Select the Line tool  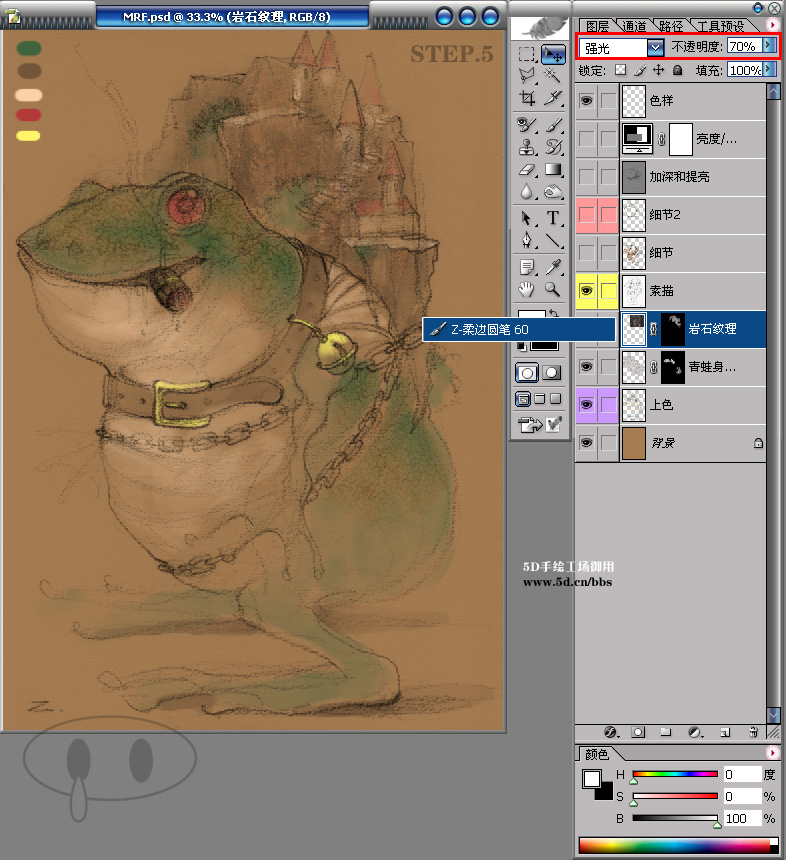pyautogui.click(x=553, y=240)
